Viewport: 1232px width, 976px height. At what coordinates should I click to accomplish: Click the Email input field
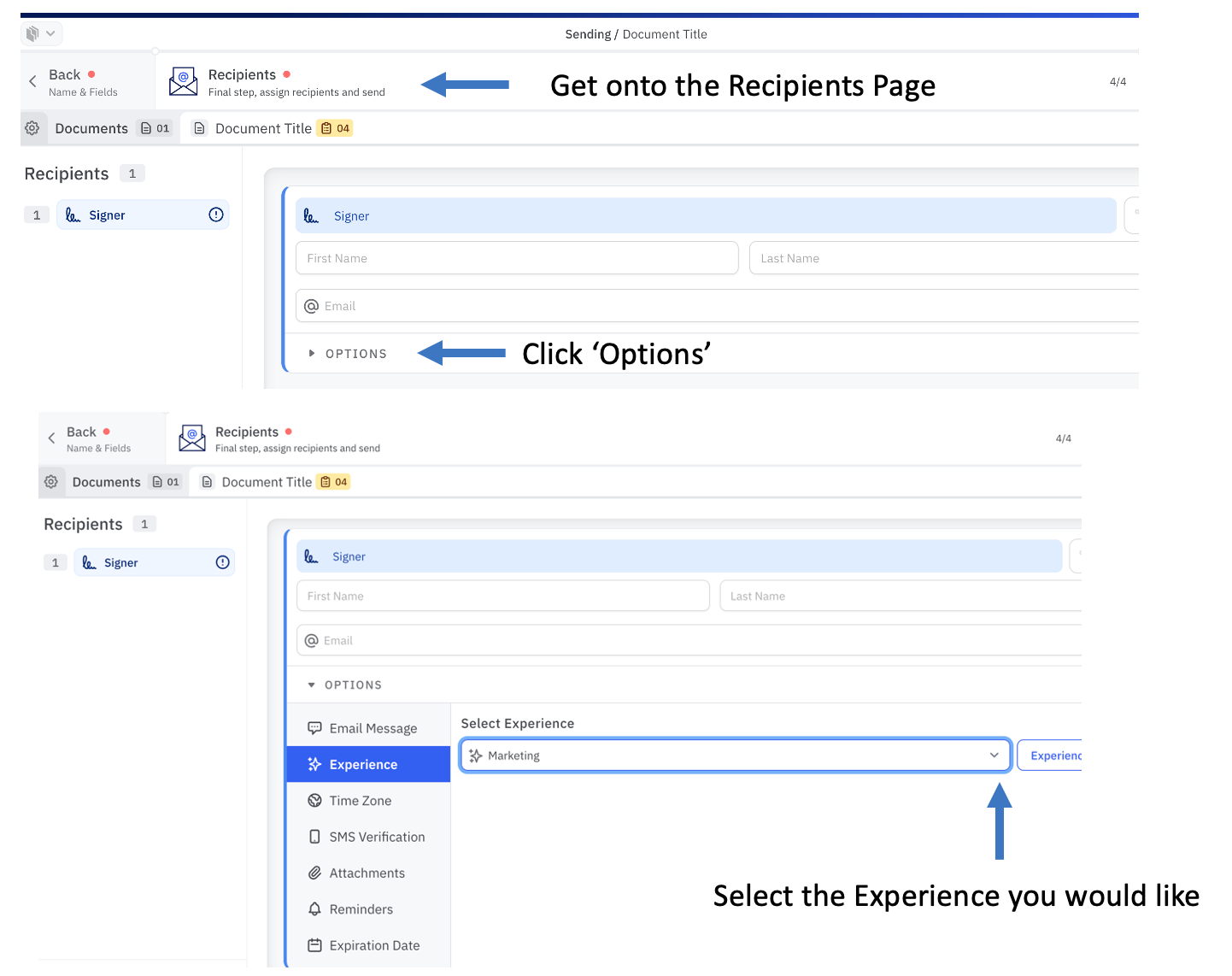click(598, 305)
